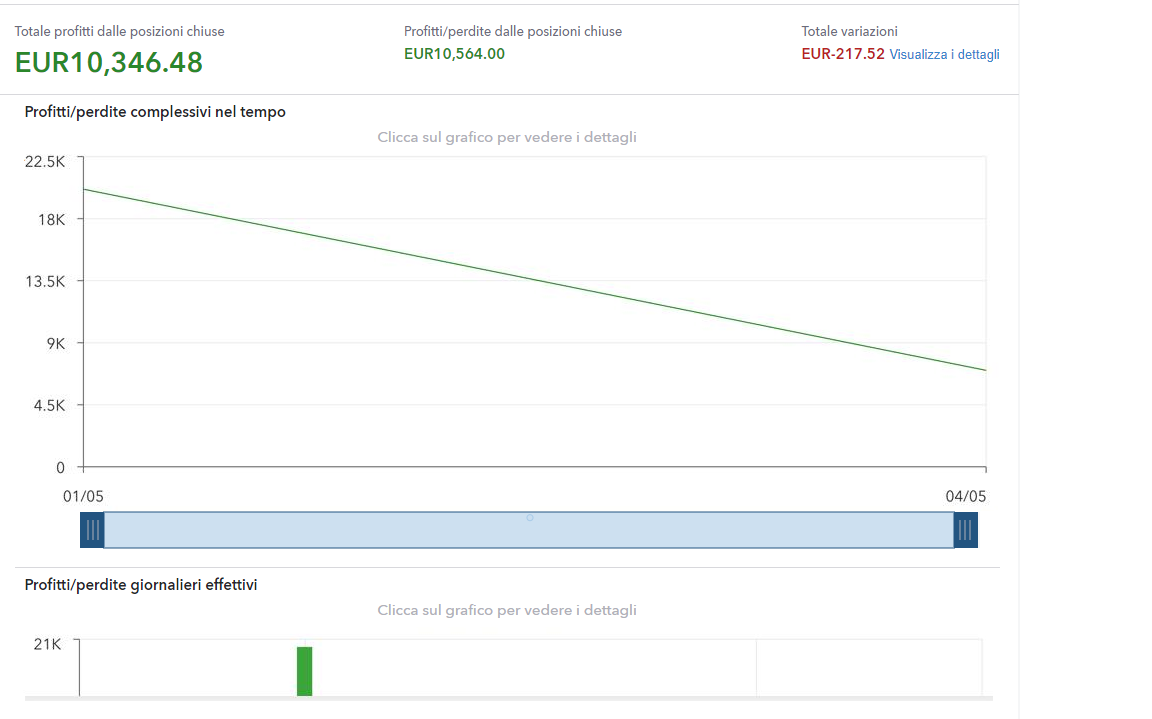Click the 'Totale variazioni' label
1152x719 pixels.
coord(849,32)
